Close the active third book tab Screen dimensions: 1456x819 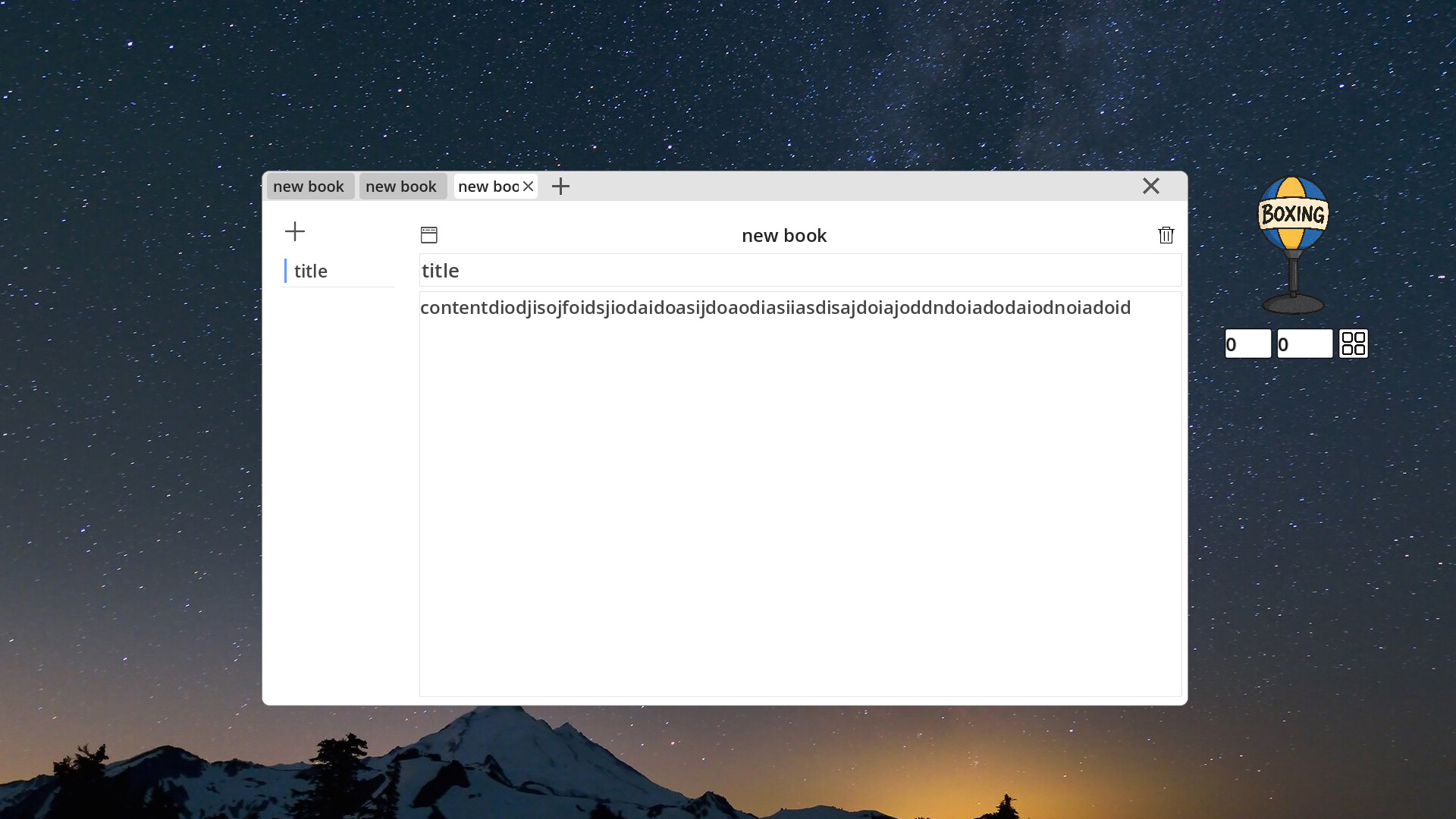[529, 187]
